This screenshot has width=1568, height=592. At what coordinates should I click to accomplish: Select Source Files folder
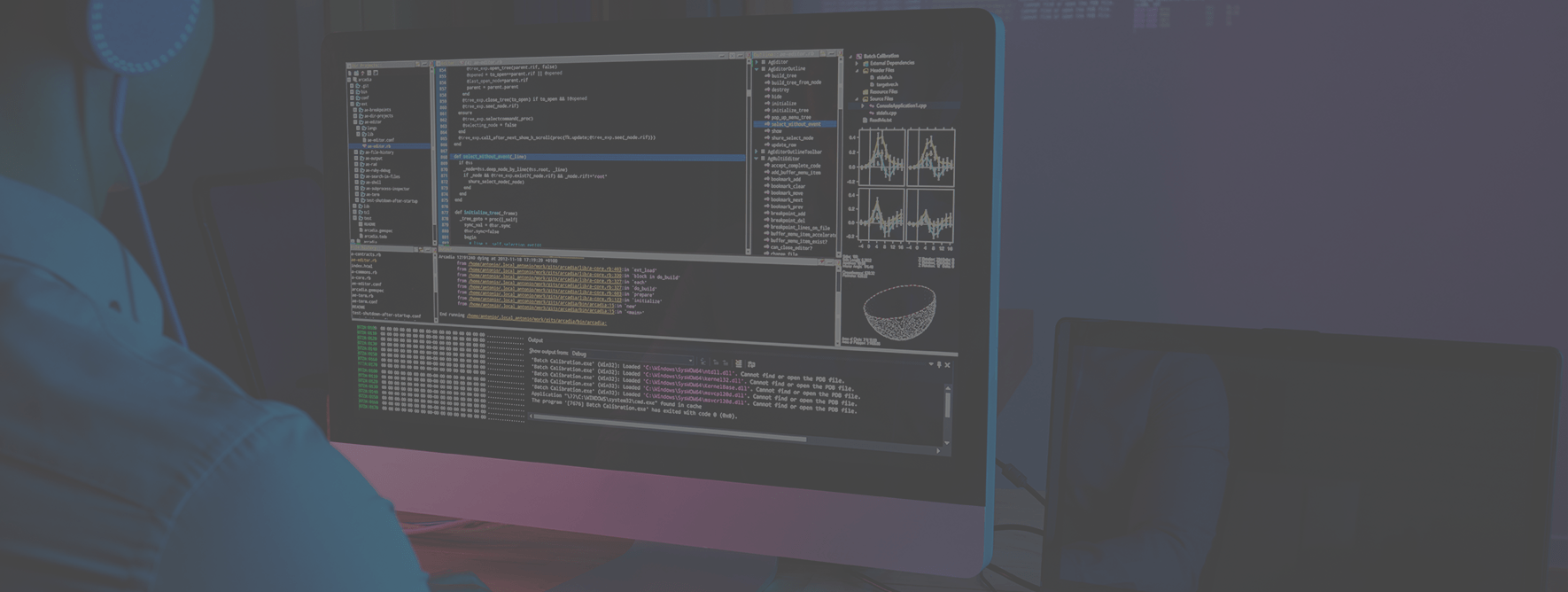pos(881,98)
